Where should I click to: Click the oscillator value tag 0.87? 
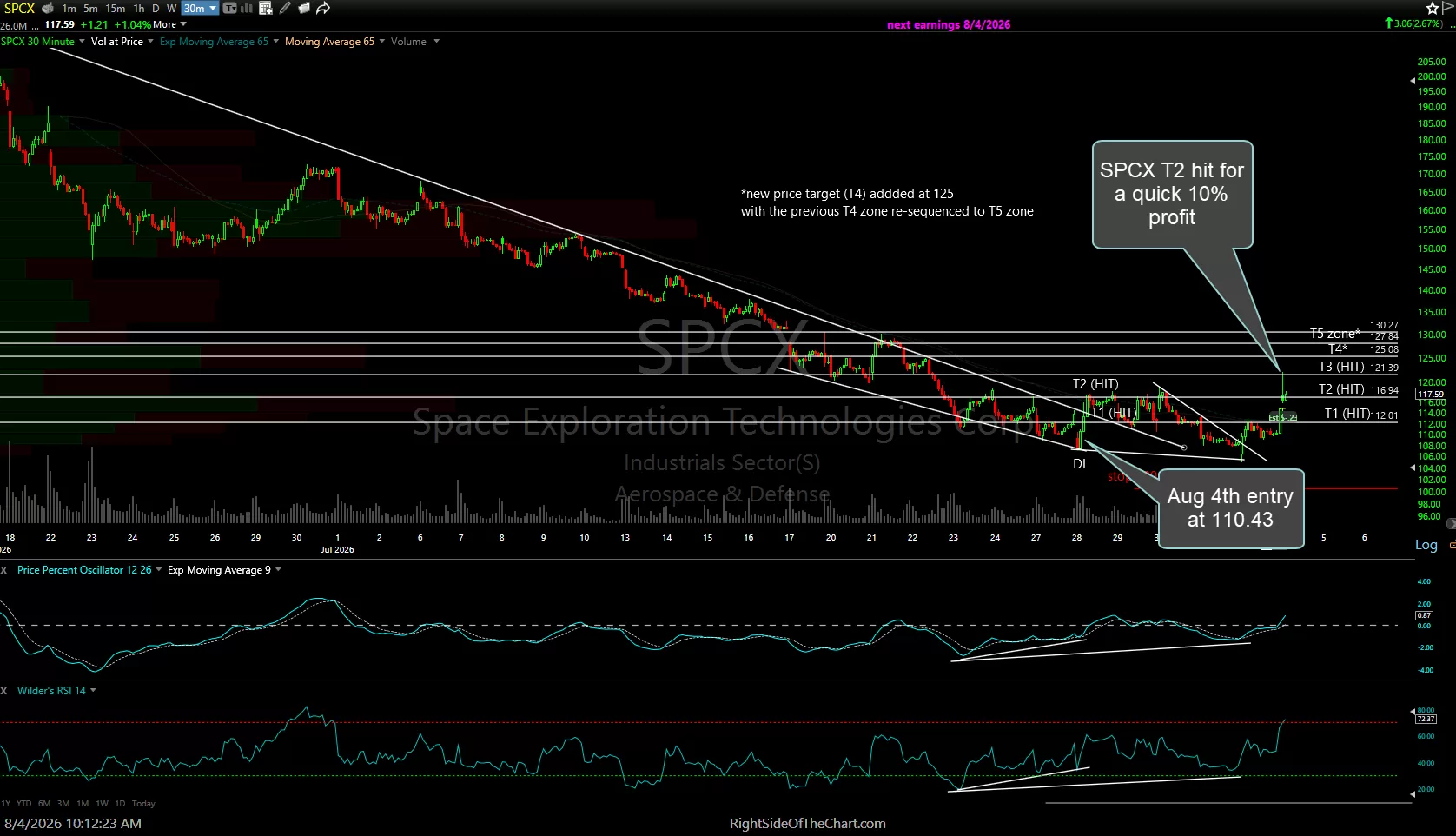tap(1425, 615)
